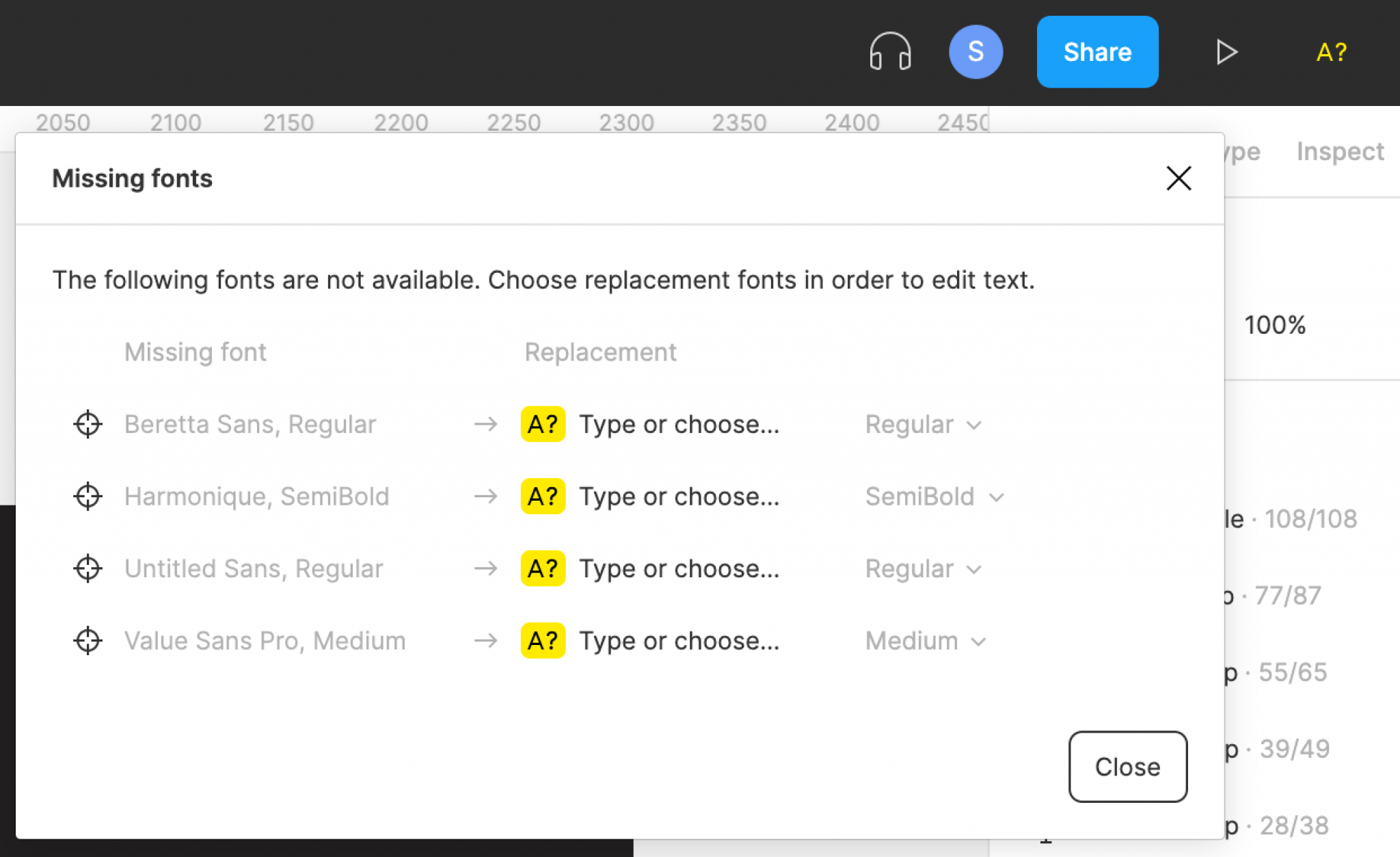Open the presentation play icon
This screenshot has height=857, width=1400.
[1226, 51]
